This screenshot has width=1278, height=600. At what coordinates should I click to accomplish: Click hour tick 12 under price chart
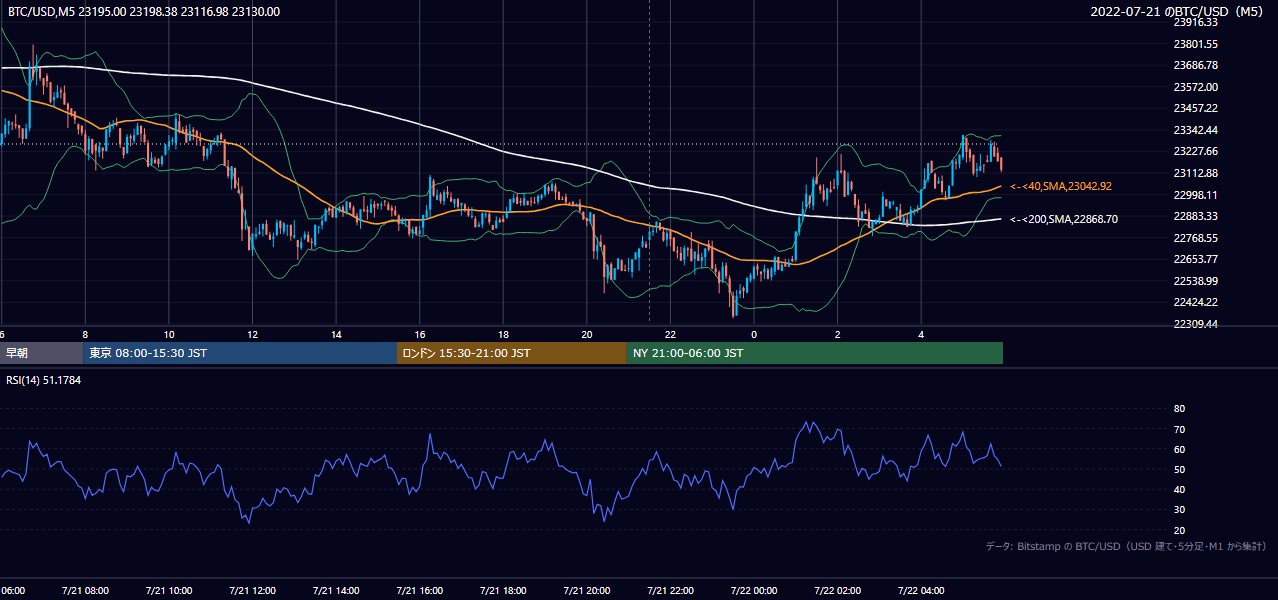coord(253,334)
